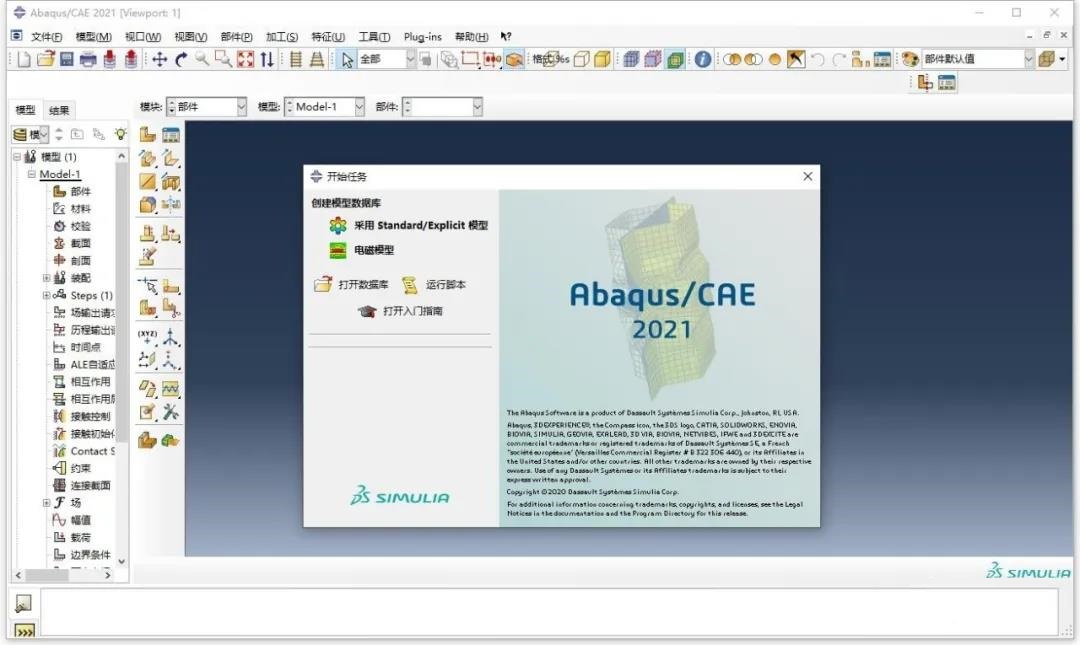
Task: Switch to the 结果 tree tab
Action: click(58, 110)
